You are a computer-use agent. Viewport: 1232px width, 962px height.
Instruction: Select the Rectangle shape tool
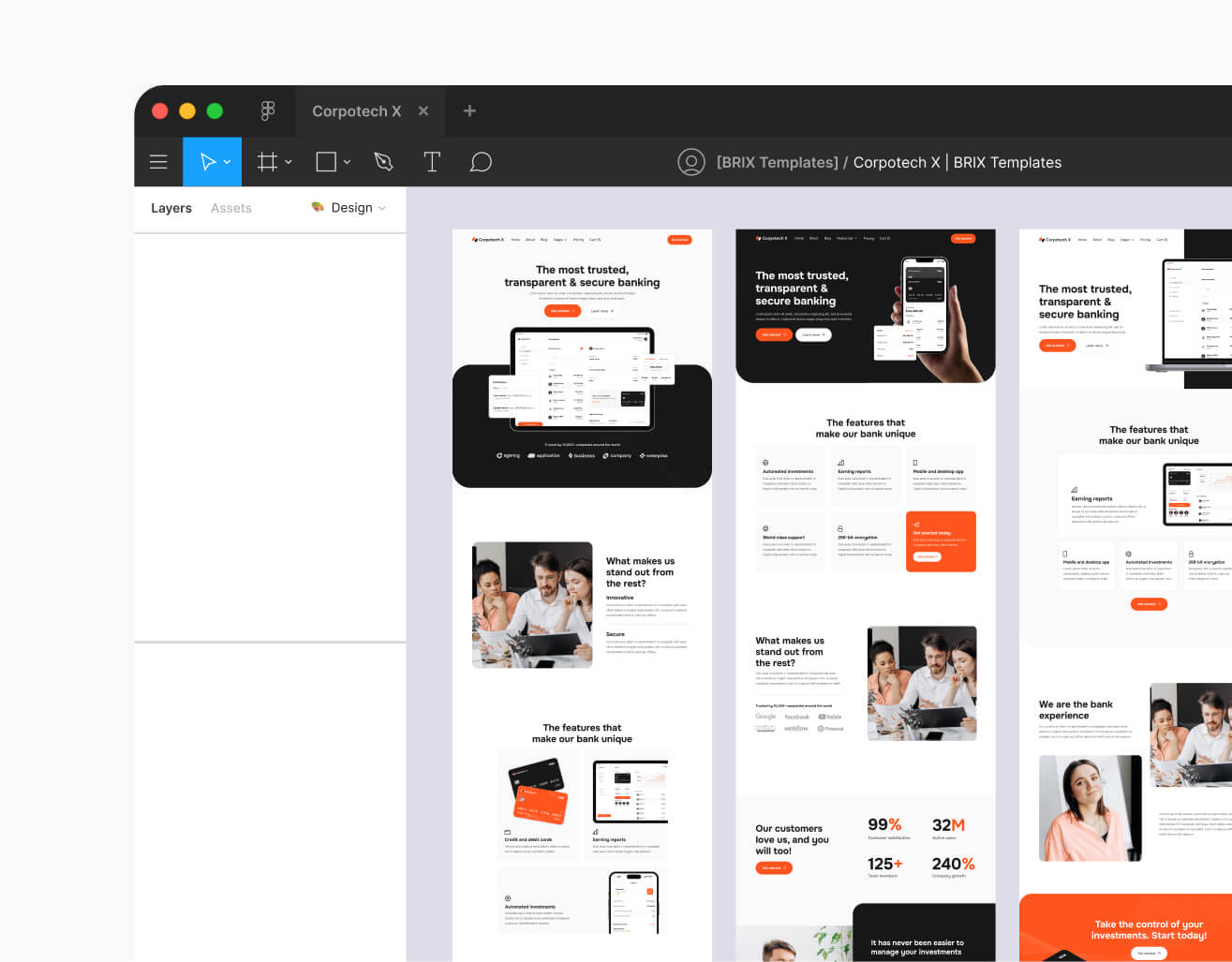pyautogui.click(x=325, y=161)
